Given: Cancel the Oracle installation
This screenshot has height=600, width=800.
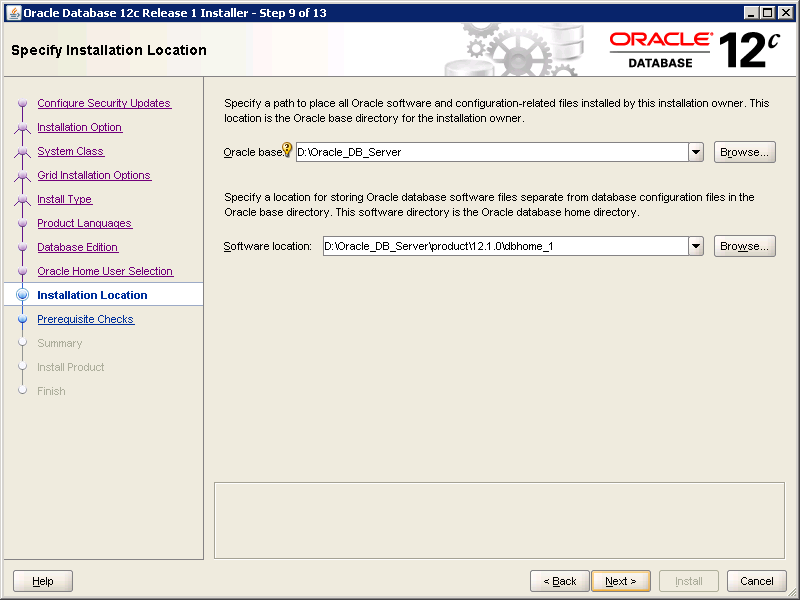Looking at the screenshot, I should coord(757,581).
